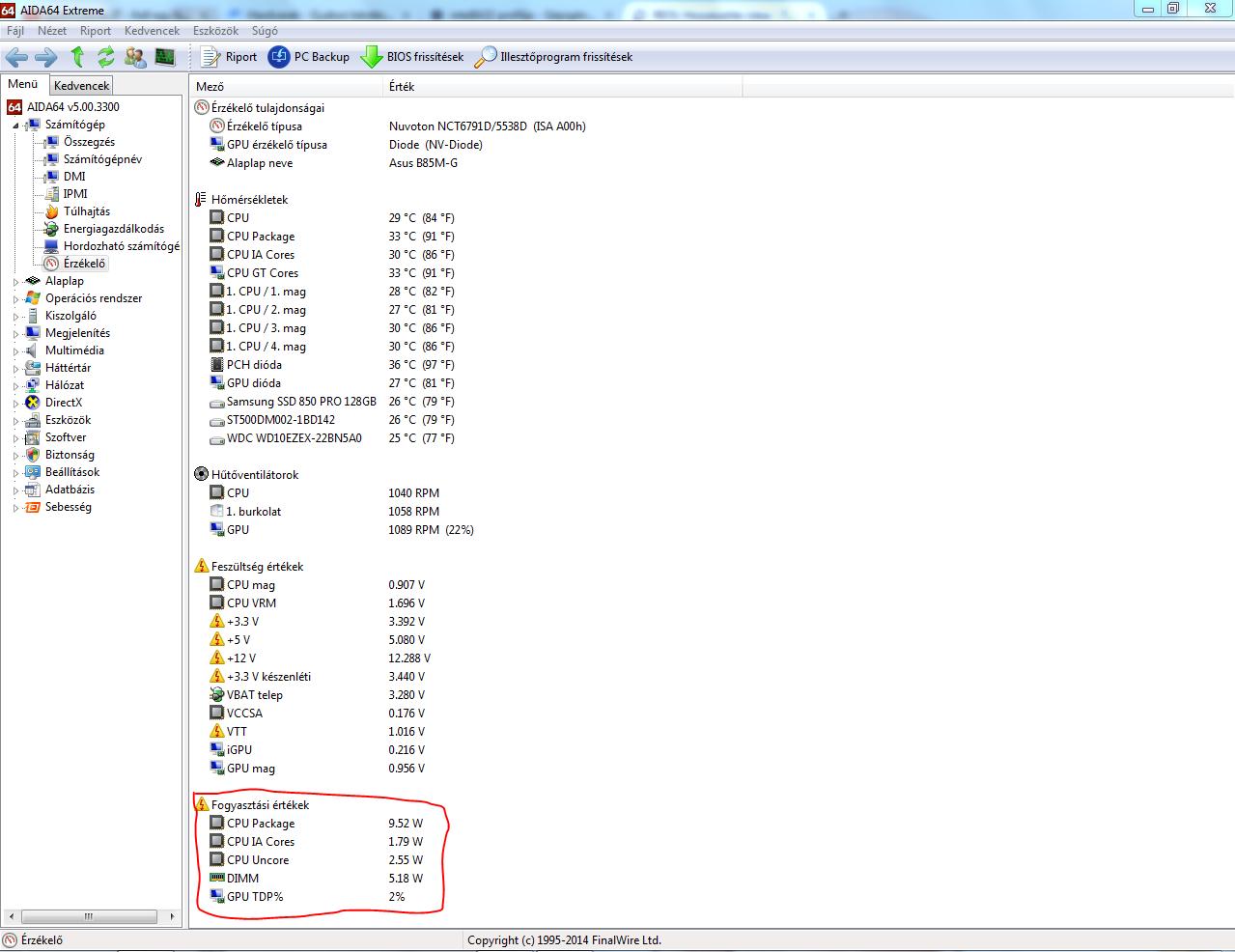Click the VBAT telep battery icon
The width and height of the screenshot is (1235, 952).
click(217, 695)
